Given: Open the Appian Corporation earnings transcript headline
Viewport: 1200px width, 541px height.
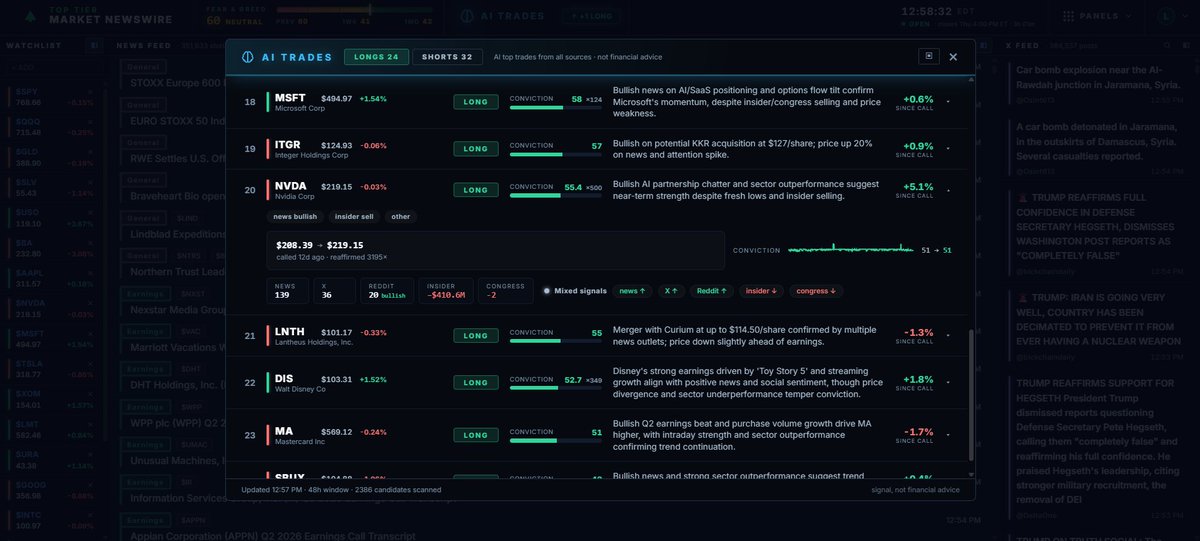Looking at the screenshot, I should tap(273, 535).
